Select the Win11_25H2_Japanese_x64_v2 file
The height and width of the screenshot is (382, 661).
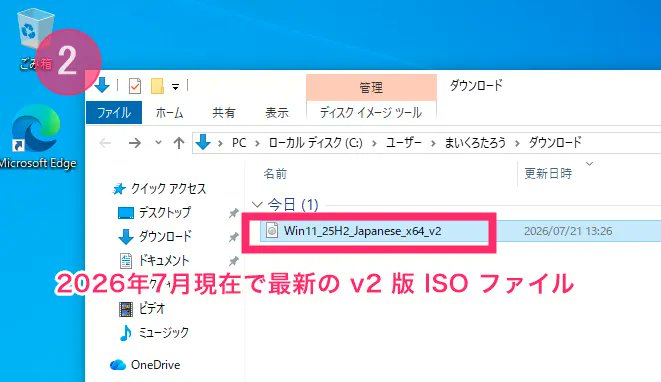(x=362, y=231)
